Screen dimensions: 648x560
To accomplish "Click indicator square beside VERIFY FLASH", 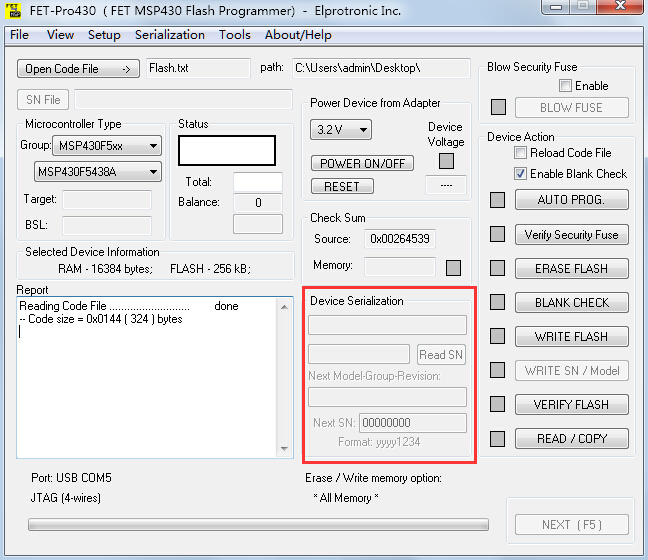I will (x=497, y=404).
